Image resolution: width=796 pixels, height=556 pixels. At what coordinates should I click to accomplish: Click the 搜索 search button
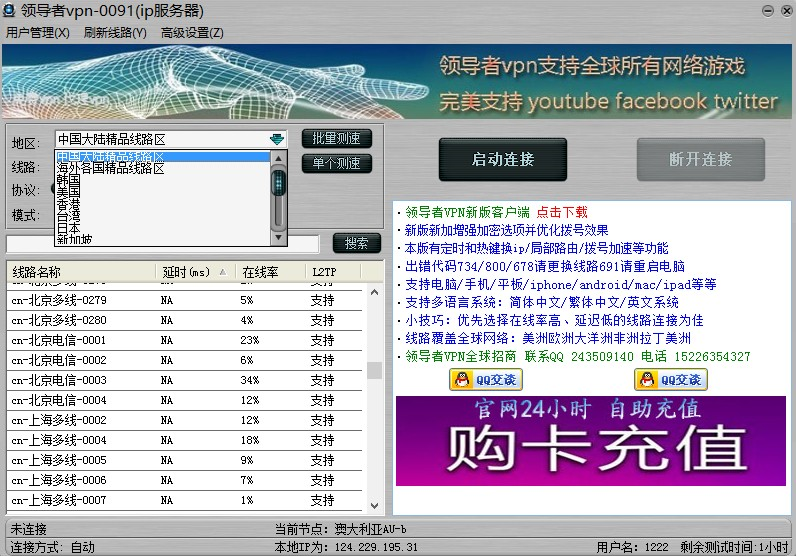(x=356, y=243)
